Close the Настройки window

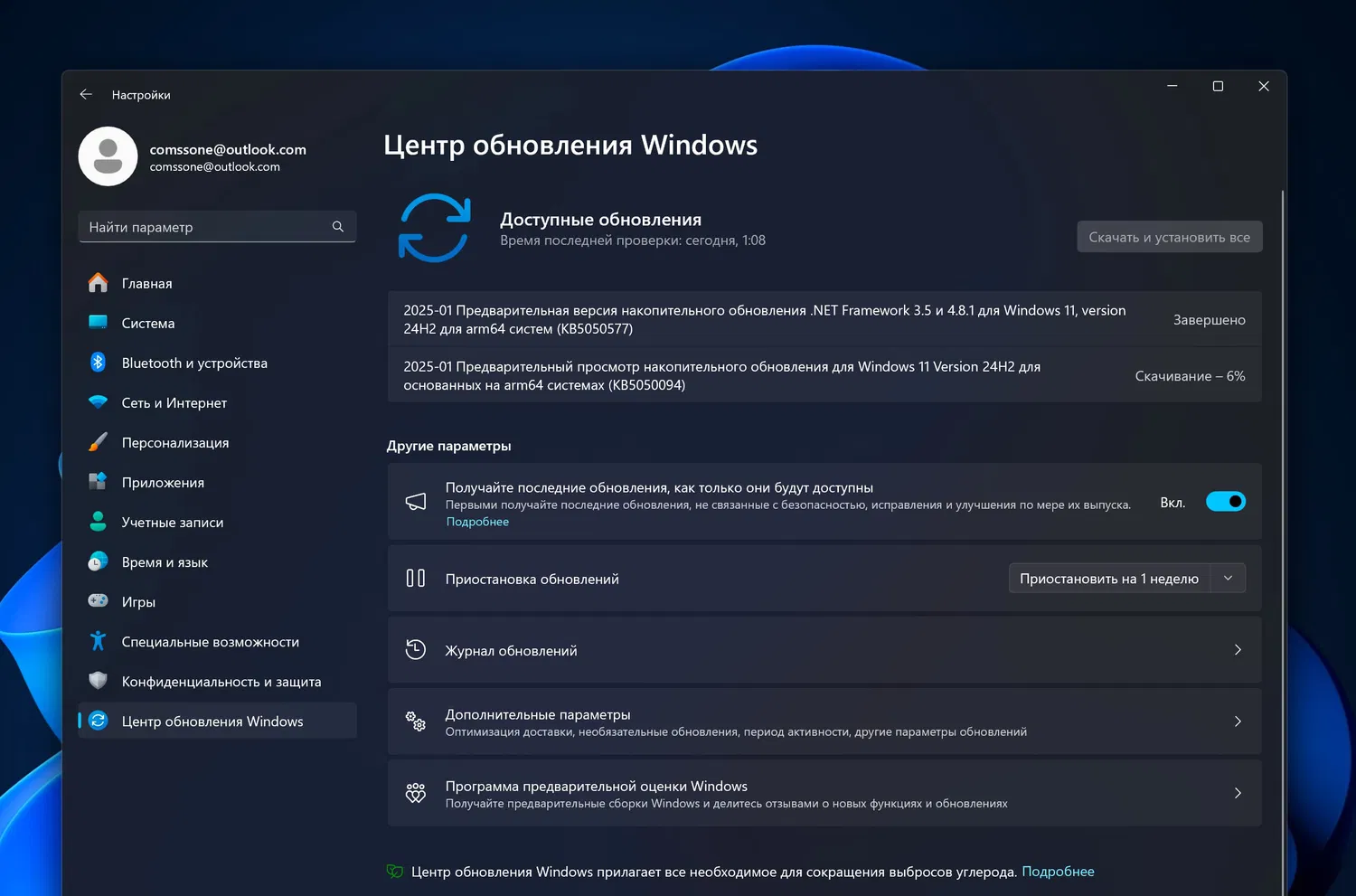coord(1264,86)
